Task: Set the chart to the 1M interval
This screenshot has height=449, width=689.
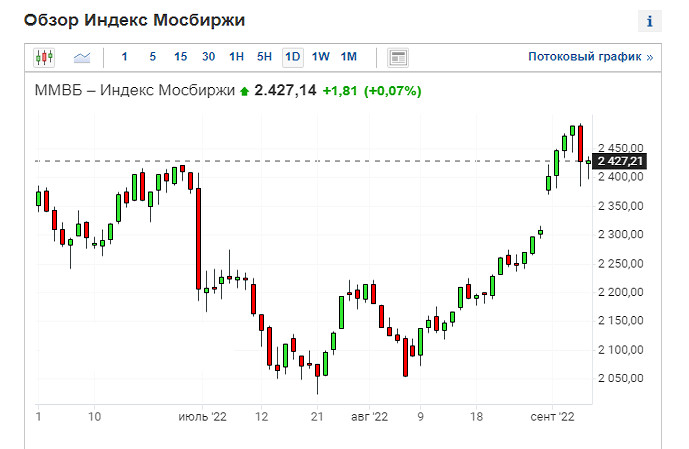Action: tap(348, 57)
